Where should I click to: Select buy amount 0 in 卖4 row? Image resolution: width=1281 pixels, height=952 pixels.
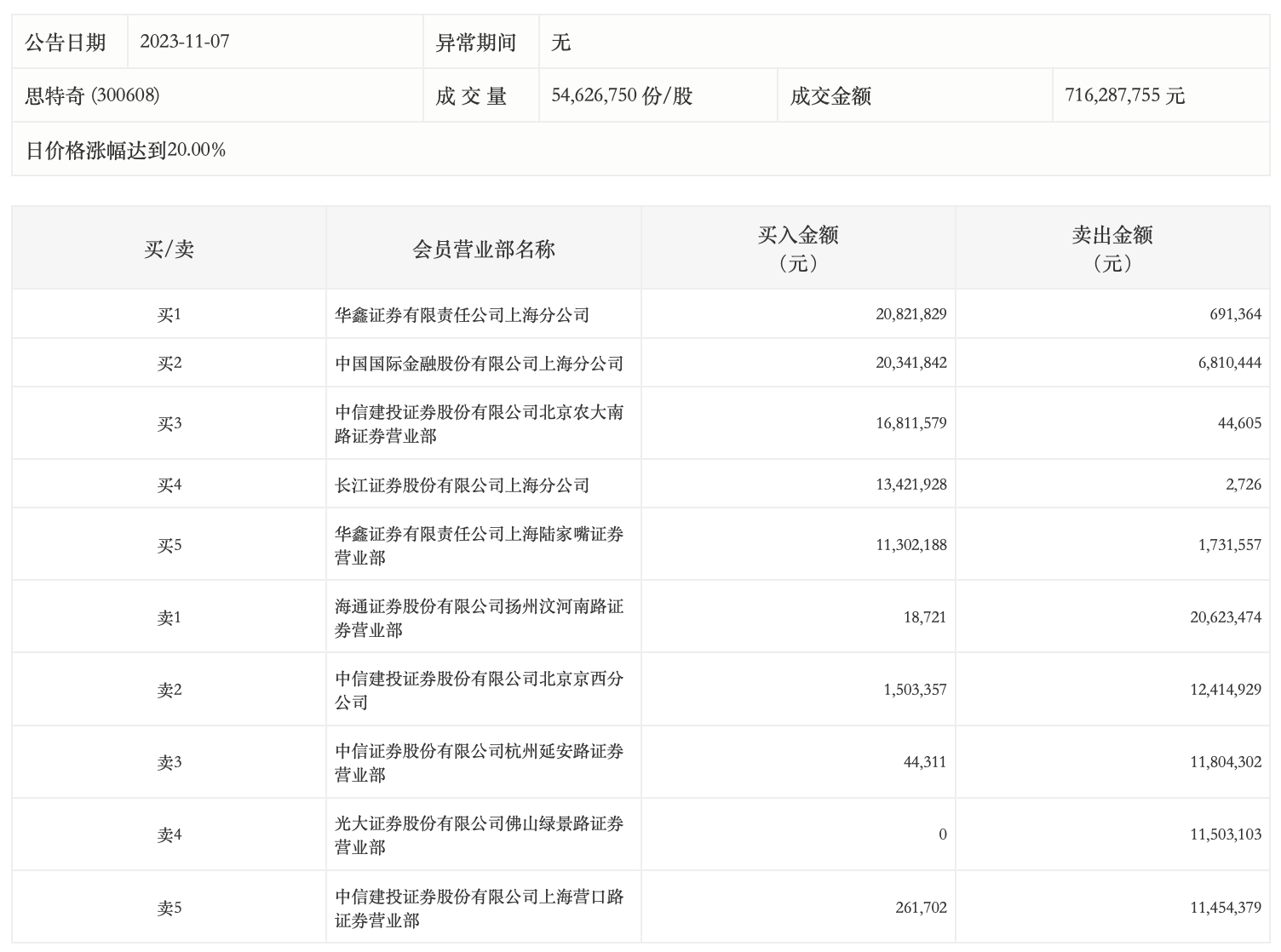click(943, 834)
